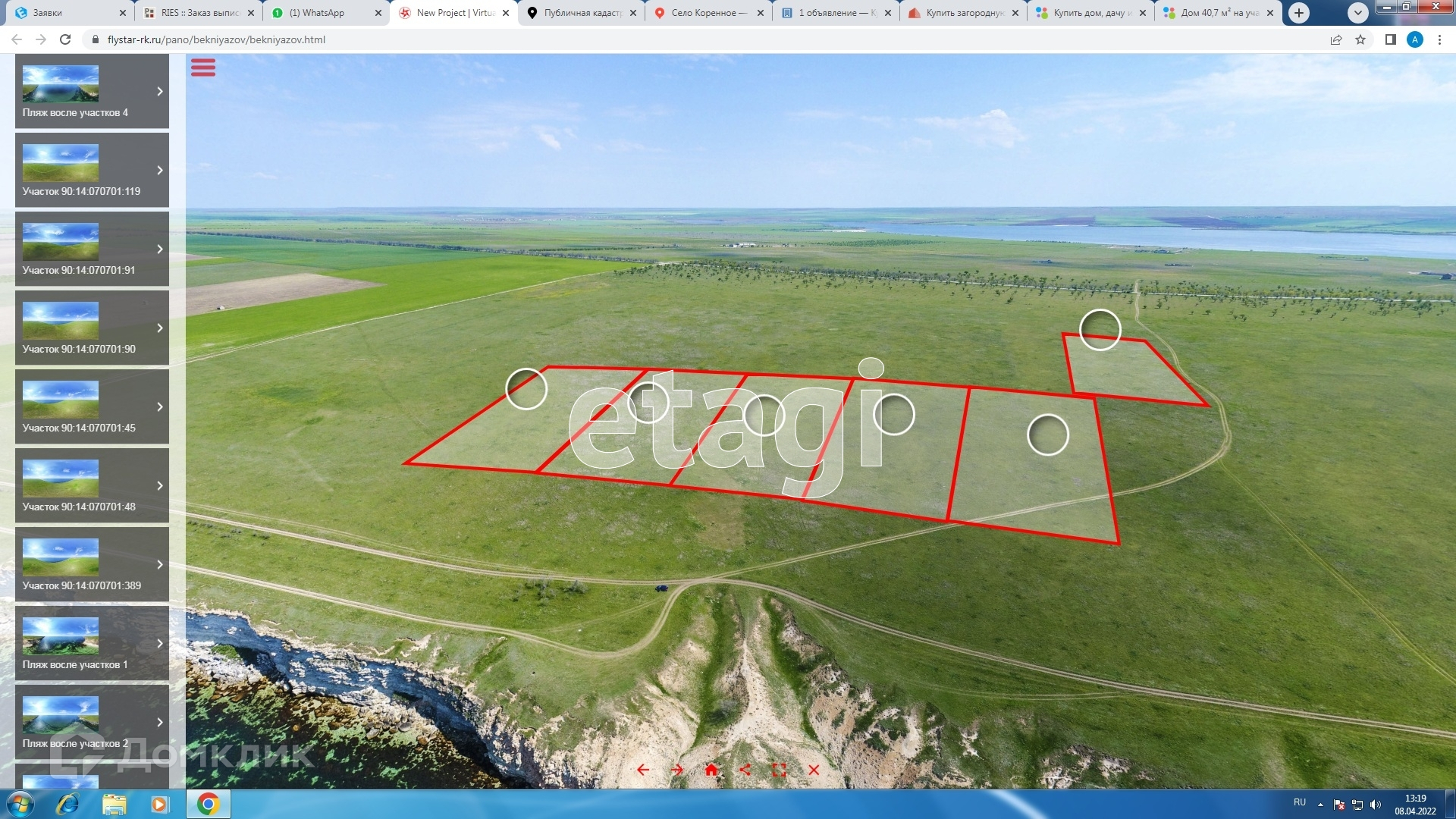
Task: Expand chevron for Участок 90:14:070701:48
Action: click(x=160, y=485)
